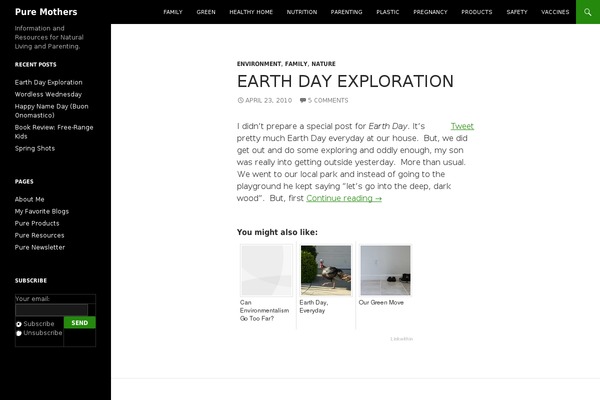The height and width of the screenshot is (400, 600).
Task: Go to the Vaccines menu section
Action: [x=554, y=12]
